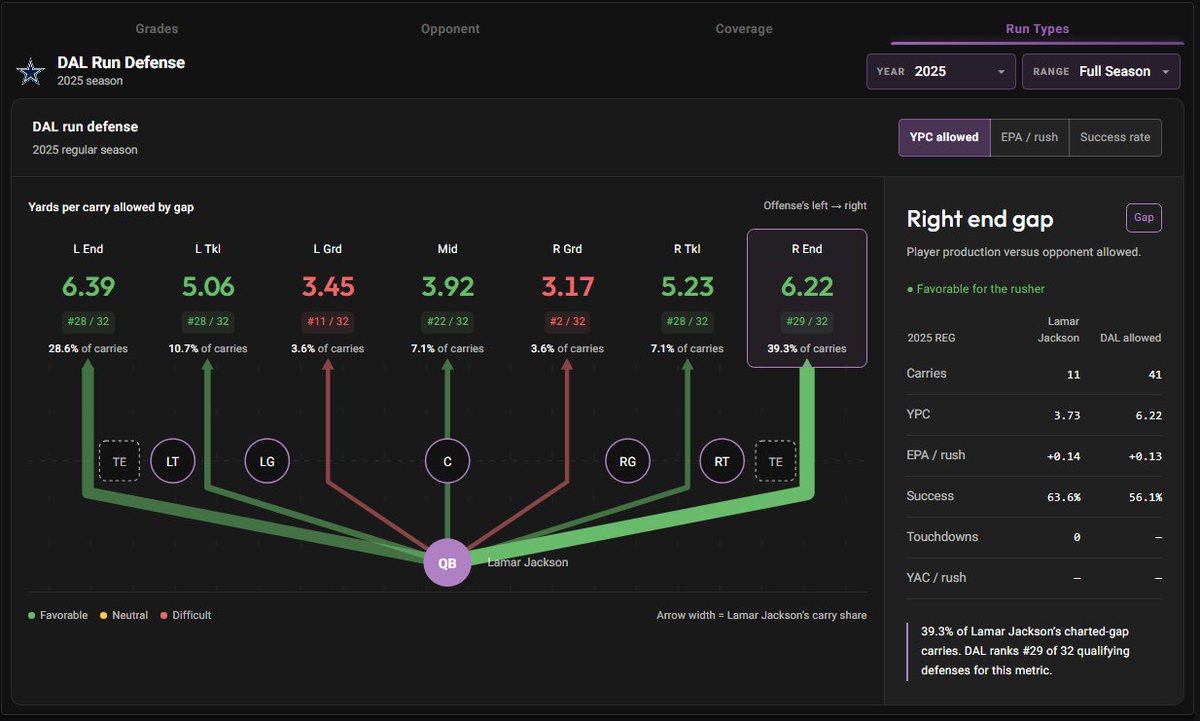Click the Gap button in detail panel
Image resolution: width=1200 pixels, height=721 pixels.
pyautogui.click(x=1143, y=217)
